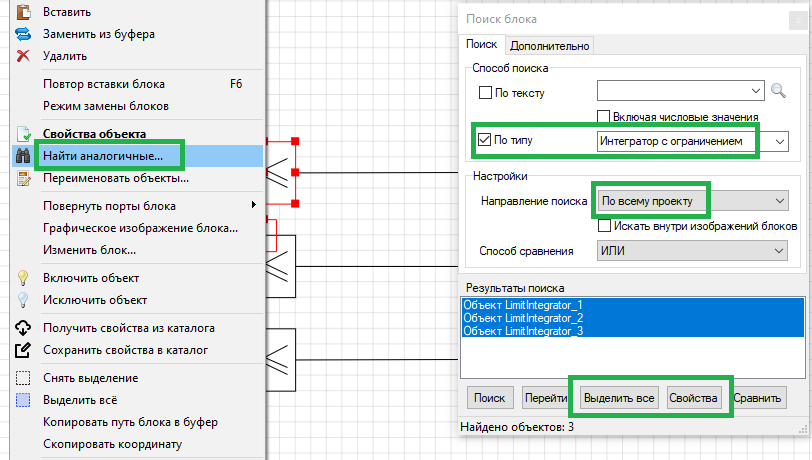
Task: Enable the По тексту checkbox
Action: tap(486, 93)
